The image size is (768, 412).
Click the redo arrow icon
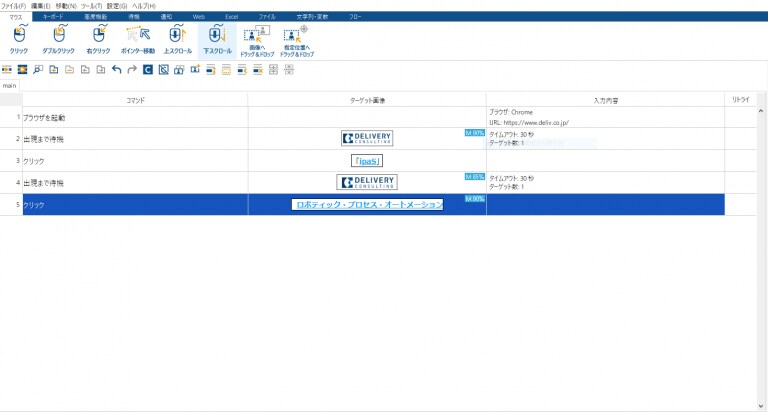(x=132, y=70)
